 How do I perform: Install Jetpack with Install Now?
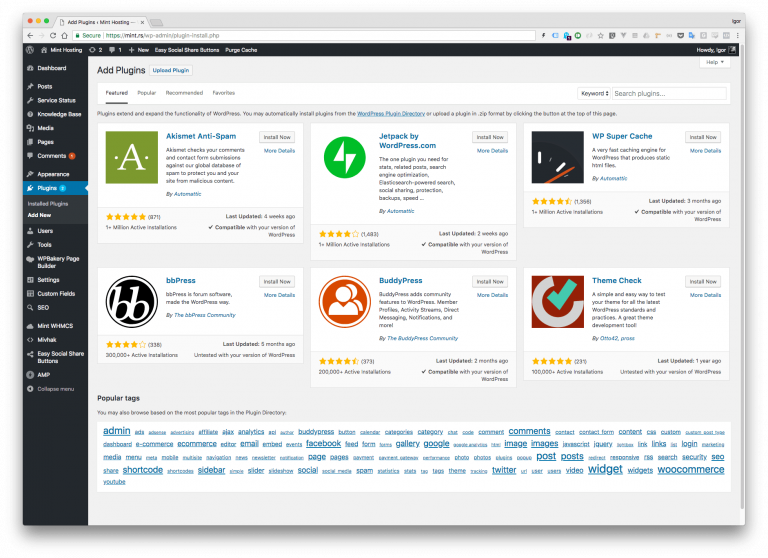(490, 137)
